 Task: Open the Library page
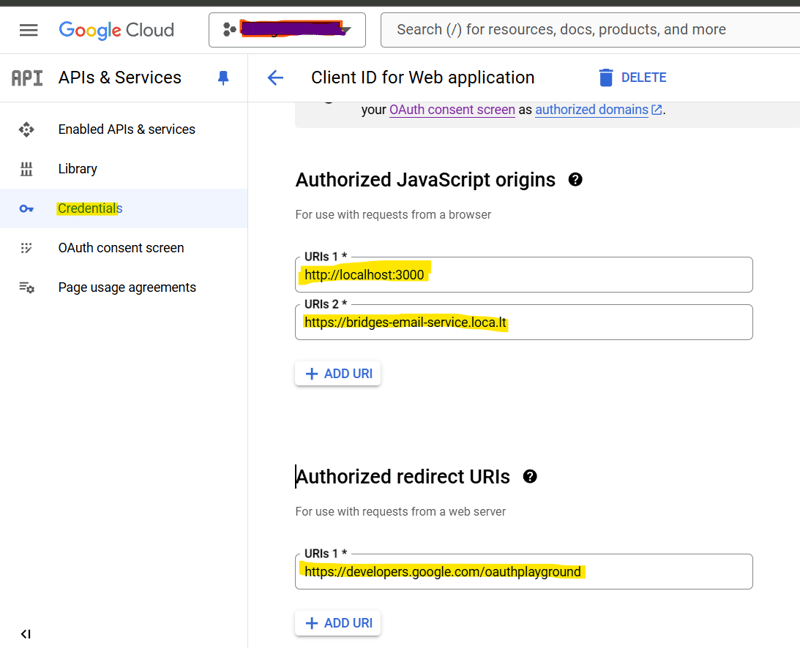coord(78,169)
